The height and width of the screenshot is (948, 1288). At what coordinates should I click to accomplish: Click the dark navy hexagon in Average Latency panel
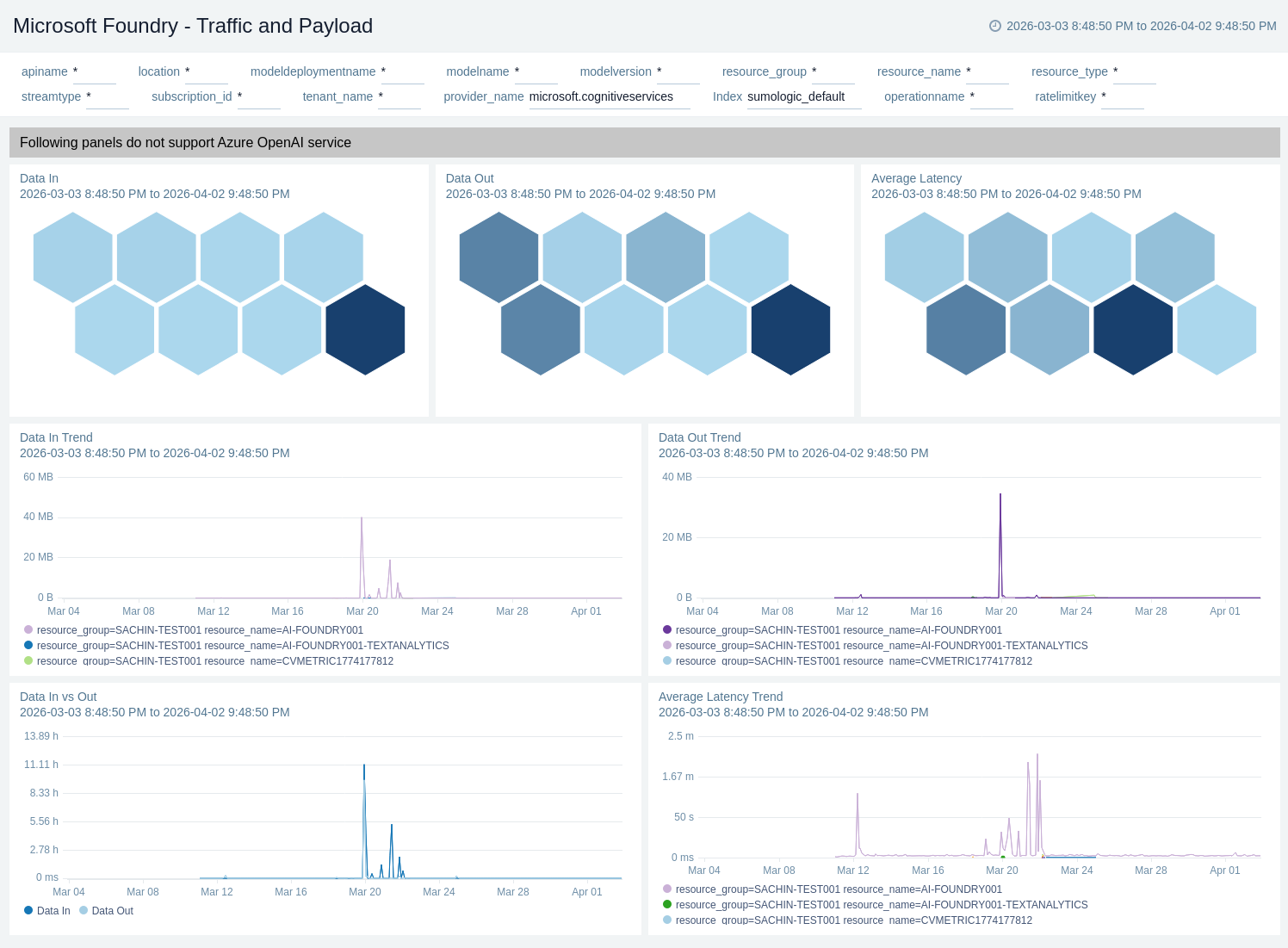click(x=1133, y=330)
